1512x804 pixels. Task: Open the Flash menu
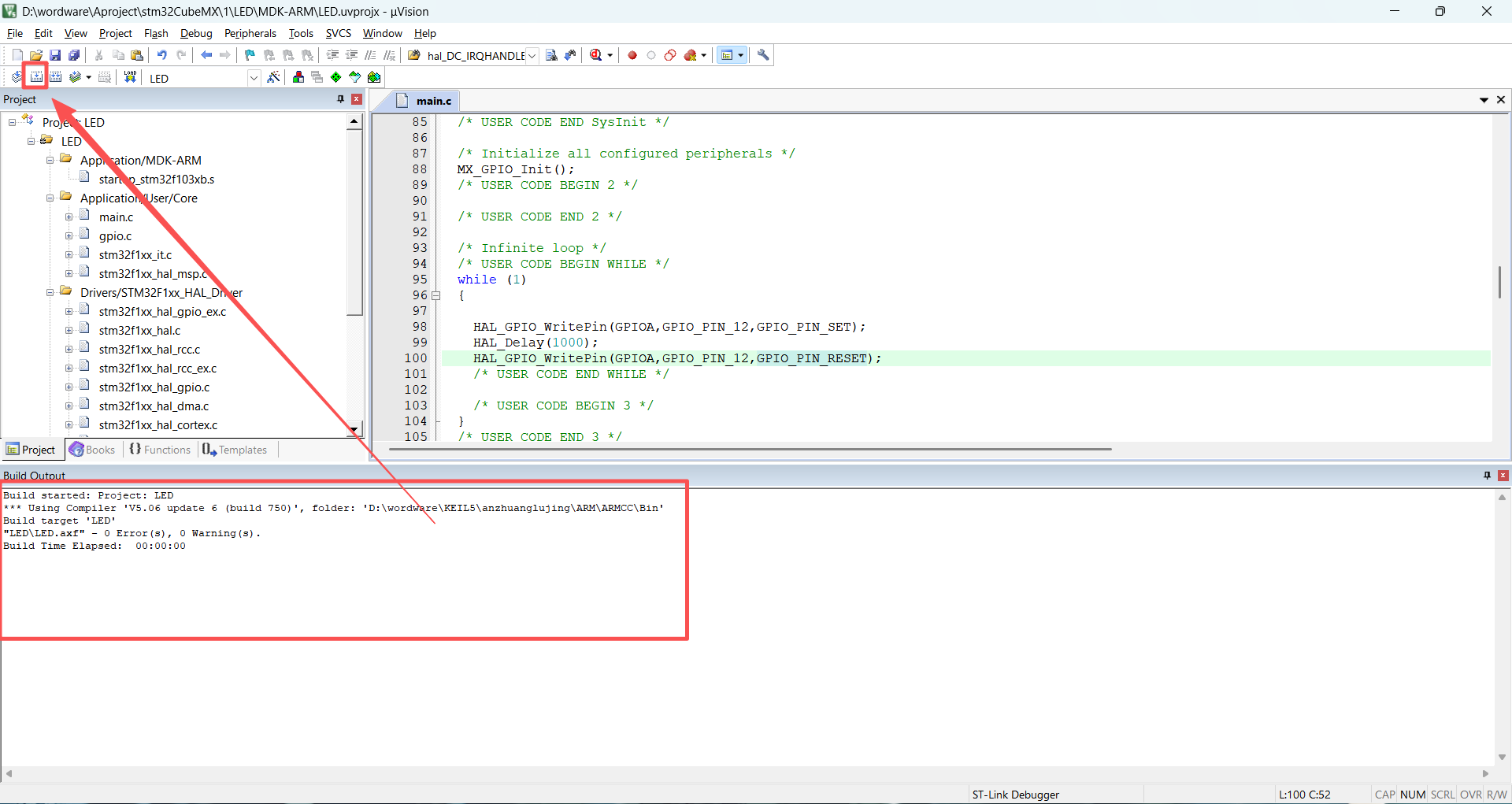click(x=156, y=33)
